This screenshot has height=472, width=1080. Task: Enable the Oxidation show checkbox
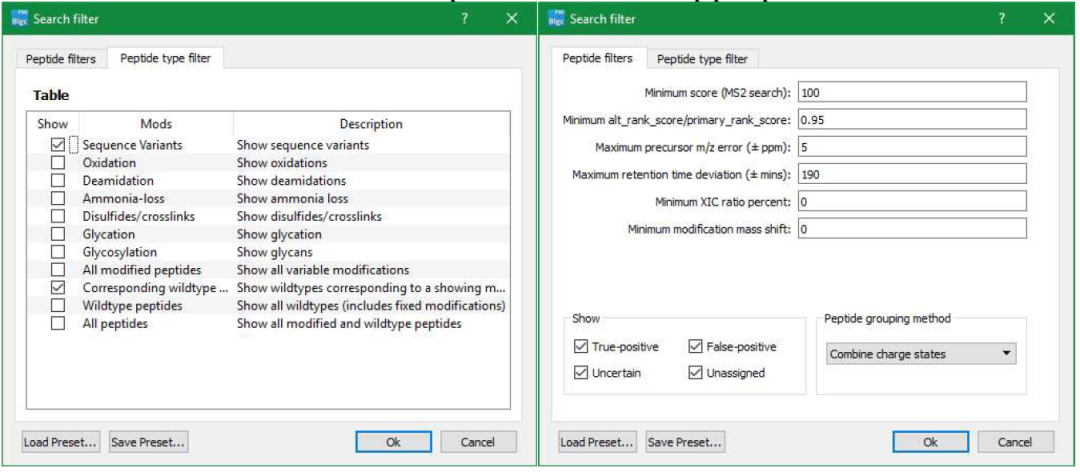point(58,163)
